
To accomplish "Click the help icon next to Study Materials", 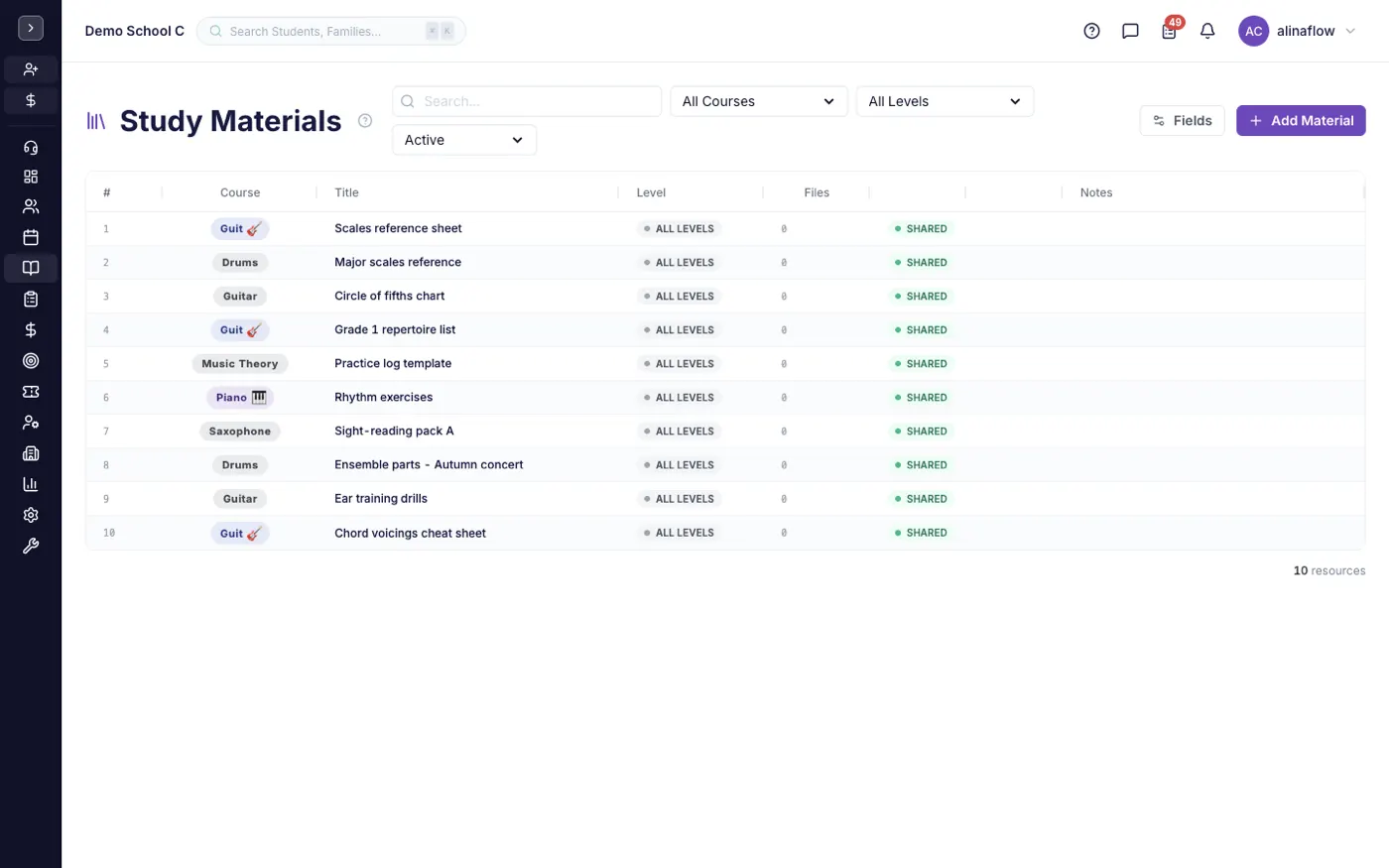I will pyautogui.click(x=365, y=121).
